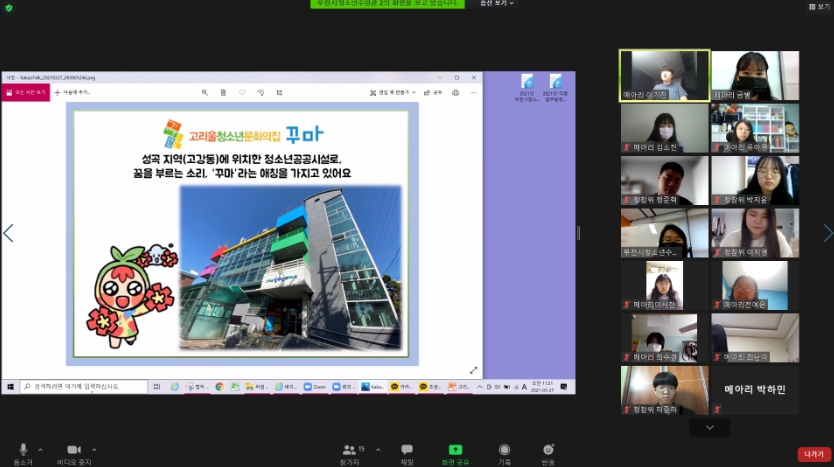The height and width of the screenshot is (467, 834).
Task: Click 공유 share button in Photos
Action: point(433,93)
